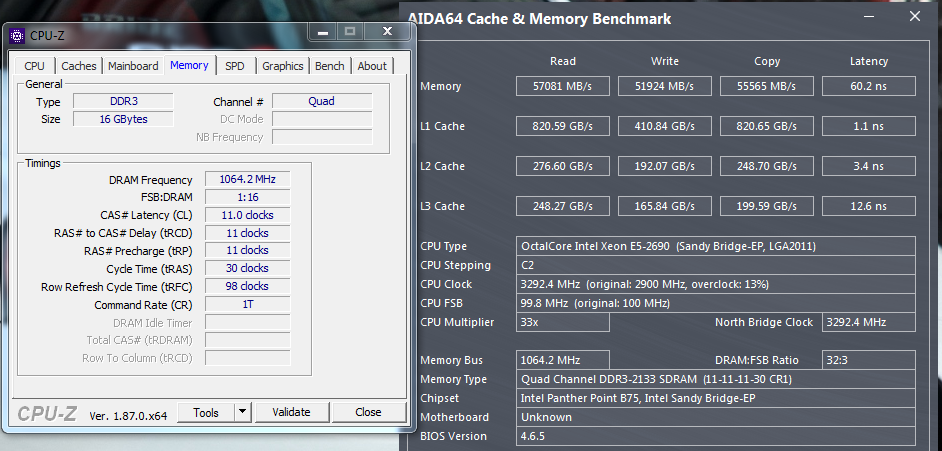Click the DRAM:FSB Ratio value 32:3
Screen dimensions: 942x451
[x=869, y=360]
